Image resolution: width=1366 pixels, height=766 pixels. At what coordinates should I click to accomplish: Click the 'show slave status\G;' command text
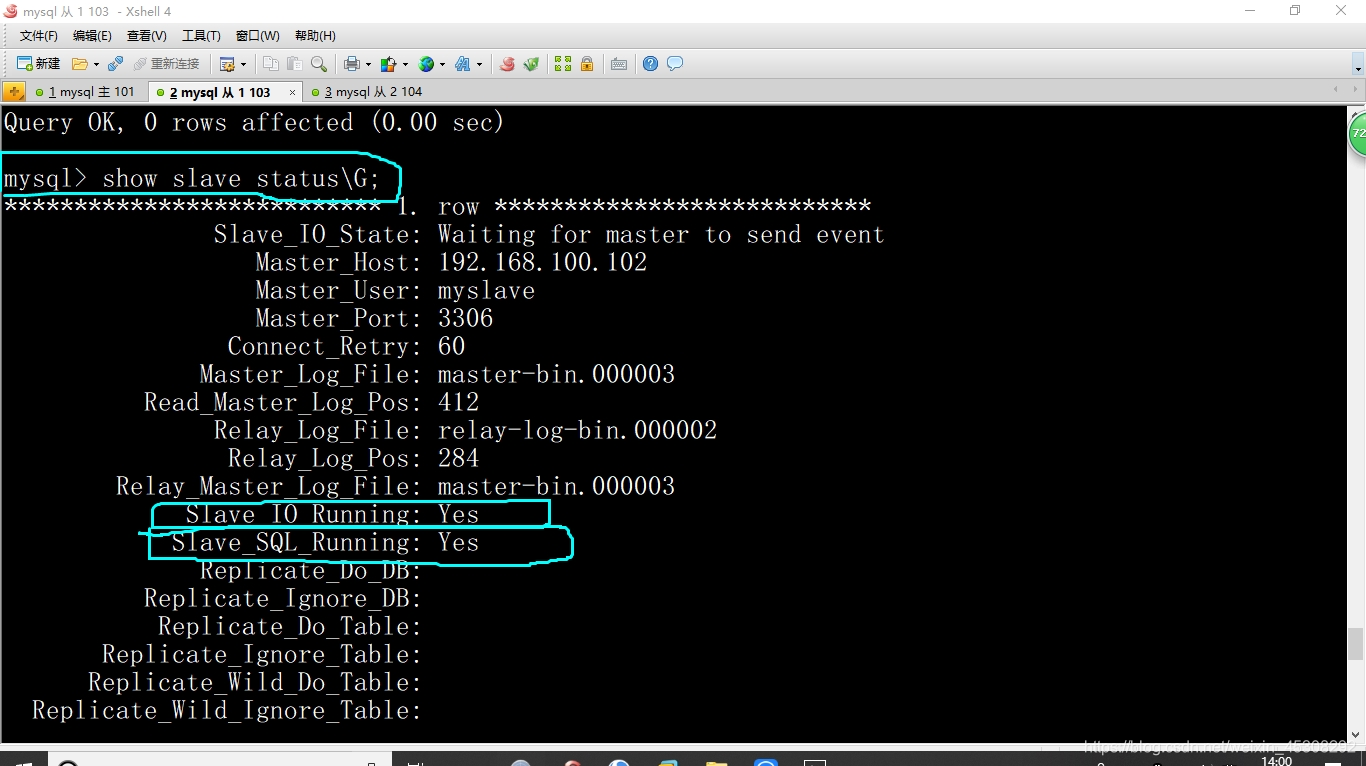tap(241, 179)
